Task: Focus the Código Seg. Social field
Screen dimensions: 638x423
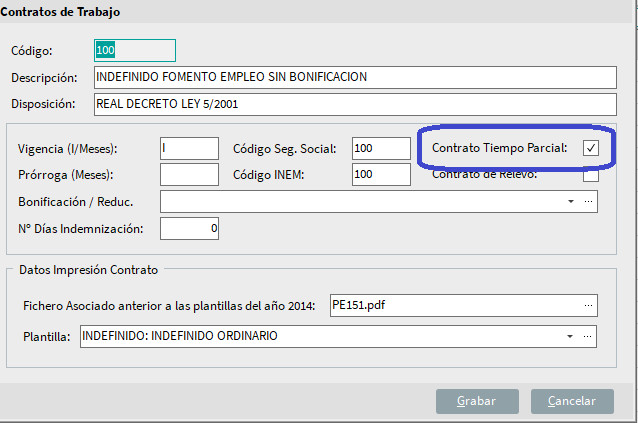Action: 381,148
